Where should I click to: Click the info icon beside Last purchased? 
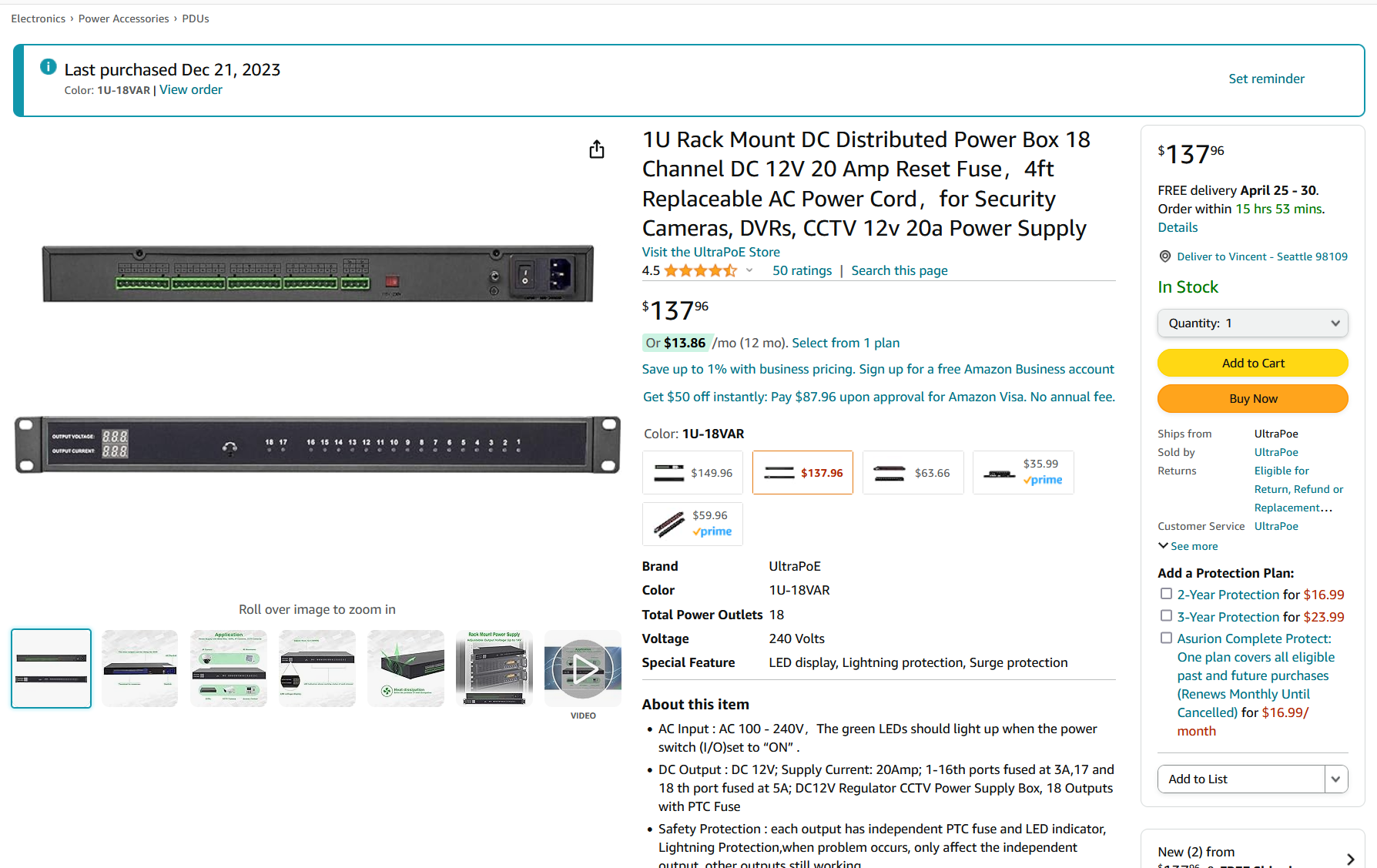(48, 67)
